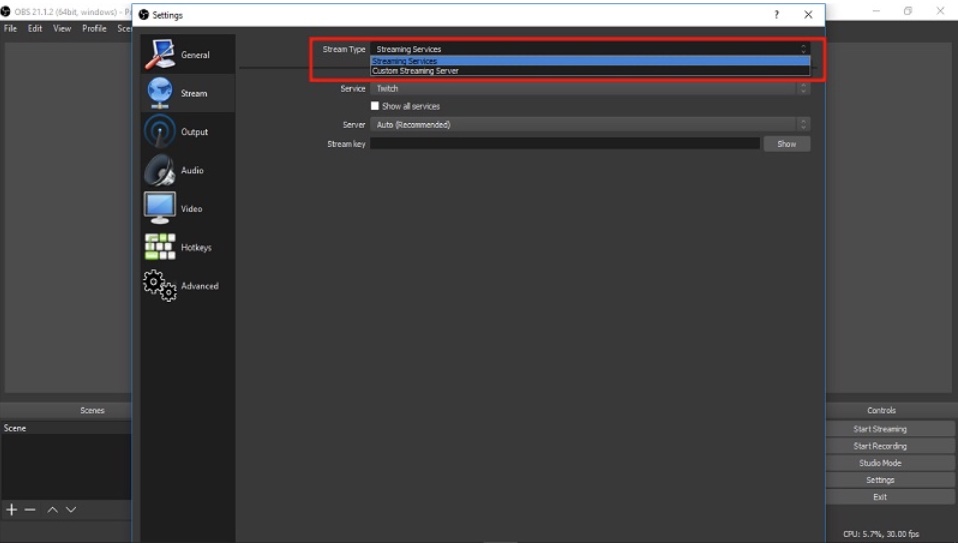The height and width of the screenshot is (544, 958).
Task: Choose Custom Streaming Server option
Action: (x=415, y=71)
